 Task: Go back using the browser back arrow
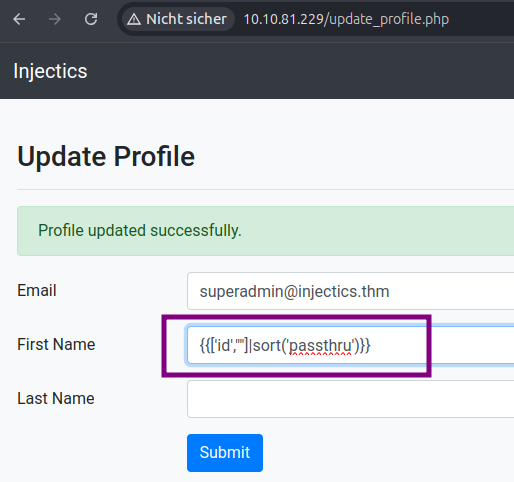tap(19, 19)
